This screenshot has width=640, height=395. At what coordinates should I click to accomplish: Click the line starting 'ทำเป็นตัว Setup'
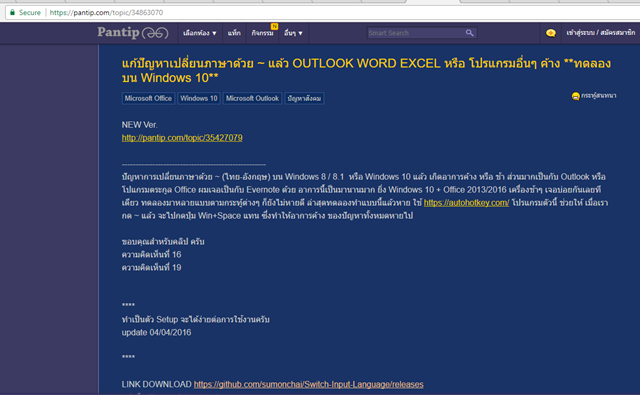(196, 320)
